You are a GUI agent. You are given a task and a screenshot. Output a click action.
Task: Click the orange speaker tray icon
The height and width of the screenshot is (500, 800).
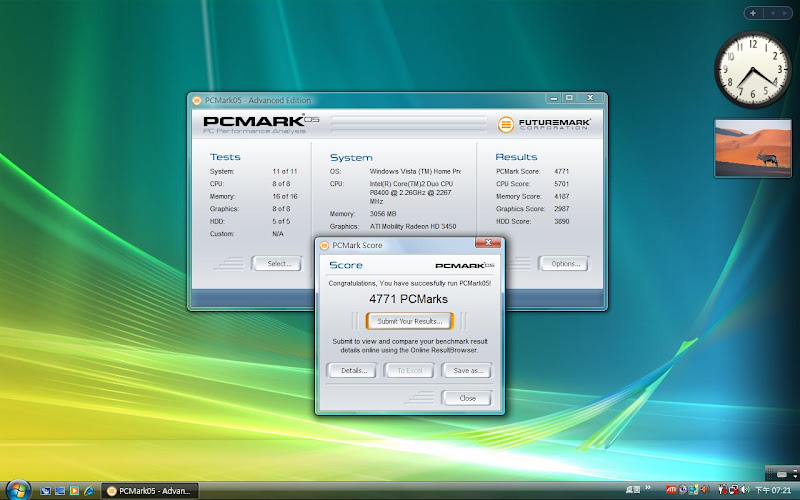click(705, 489)
